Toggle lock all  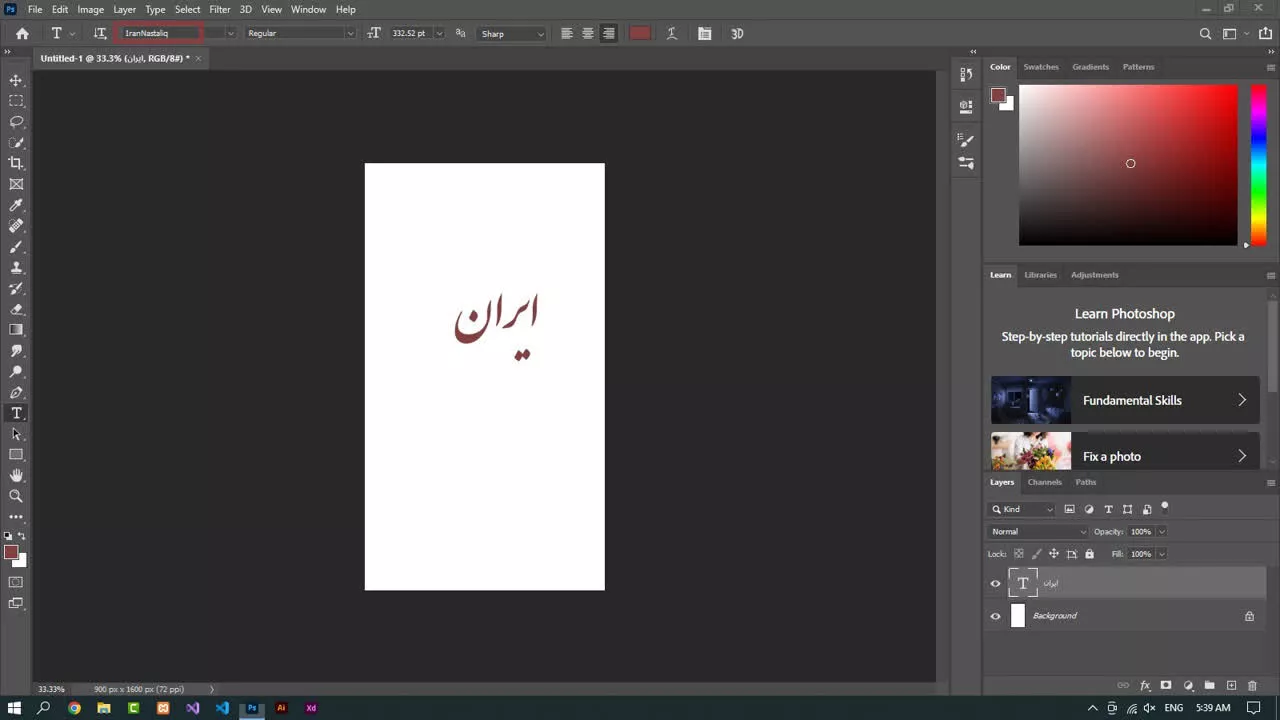pos(1089,554)
